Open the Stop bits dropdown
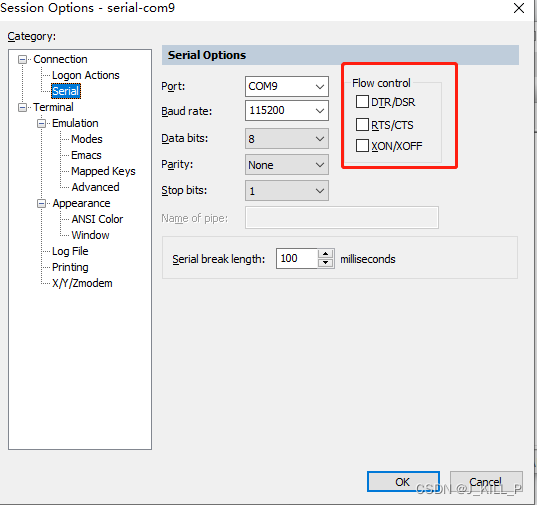 coord(287,191)
